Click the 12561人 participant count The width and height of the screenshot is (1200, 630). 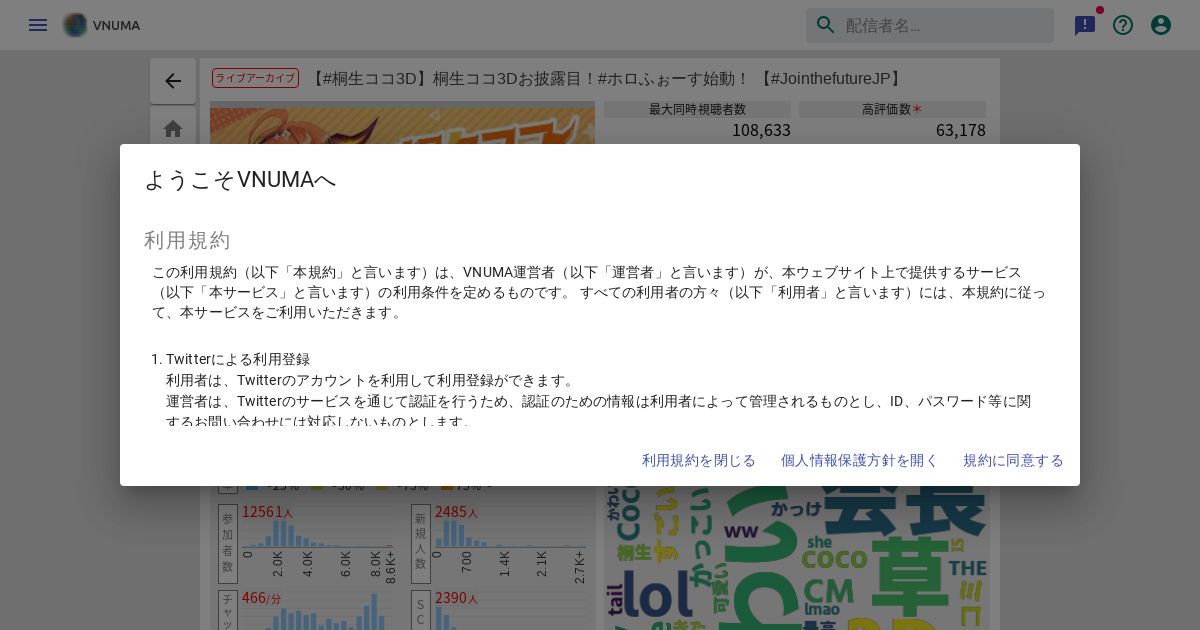[x=267, y=512]
